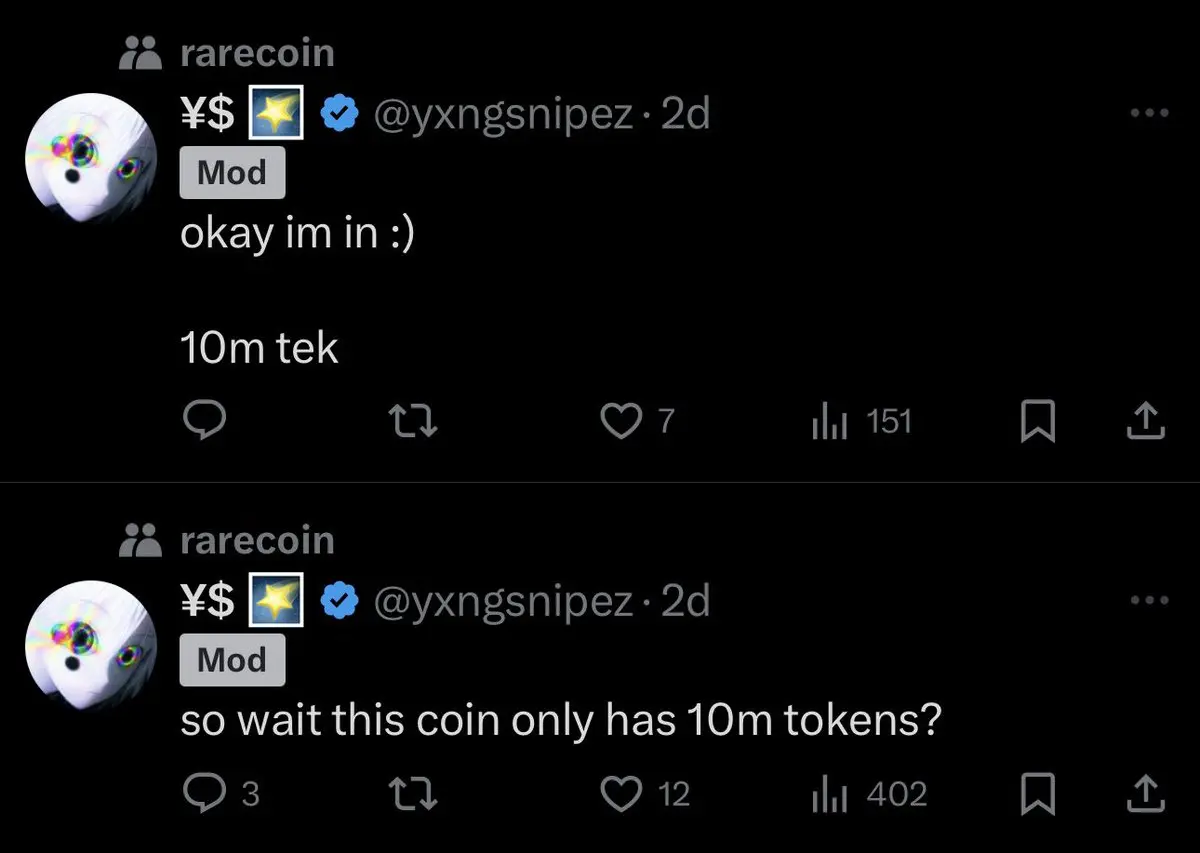View analytics showing 402 views

coord(869,794)
